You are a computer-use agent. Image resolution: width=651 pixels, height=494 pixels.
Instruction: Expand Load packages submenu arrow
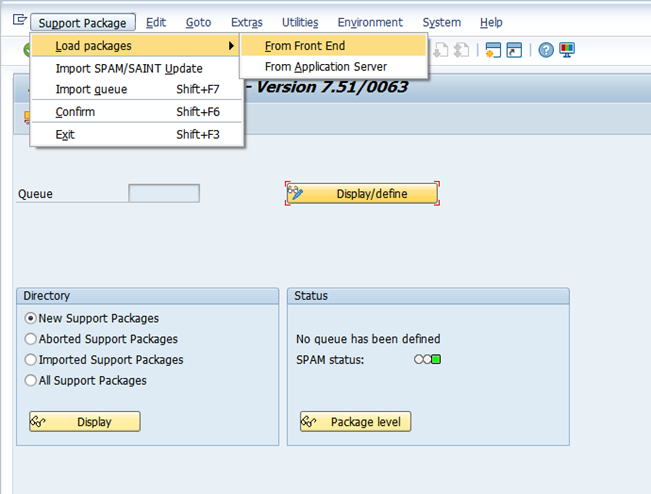(x=231, y=46)
